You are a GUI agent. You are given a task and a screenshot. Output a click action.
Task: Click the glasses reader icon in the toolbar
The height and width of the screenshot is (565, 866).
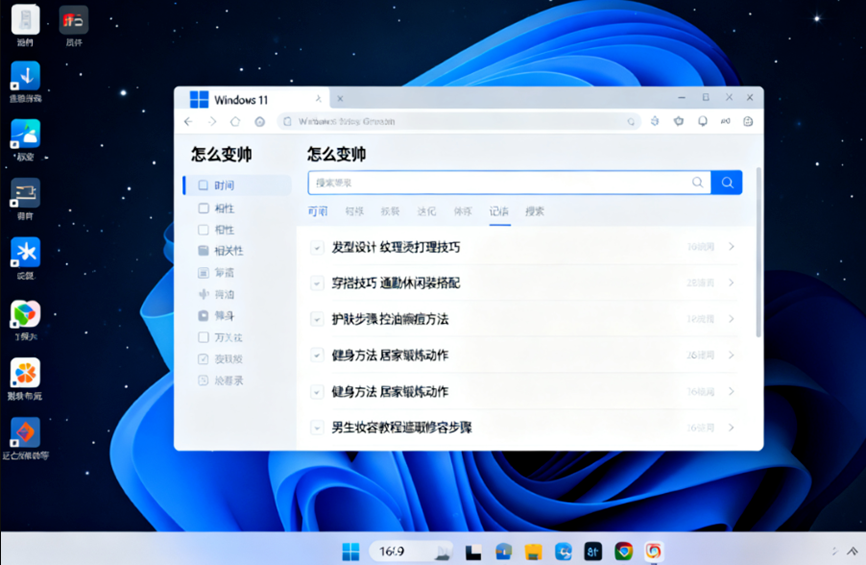725,121
